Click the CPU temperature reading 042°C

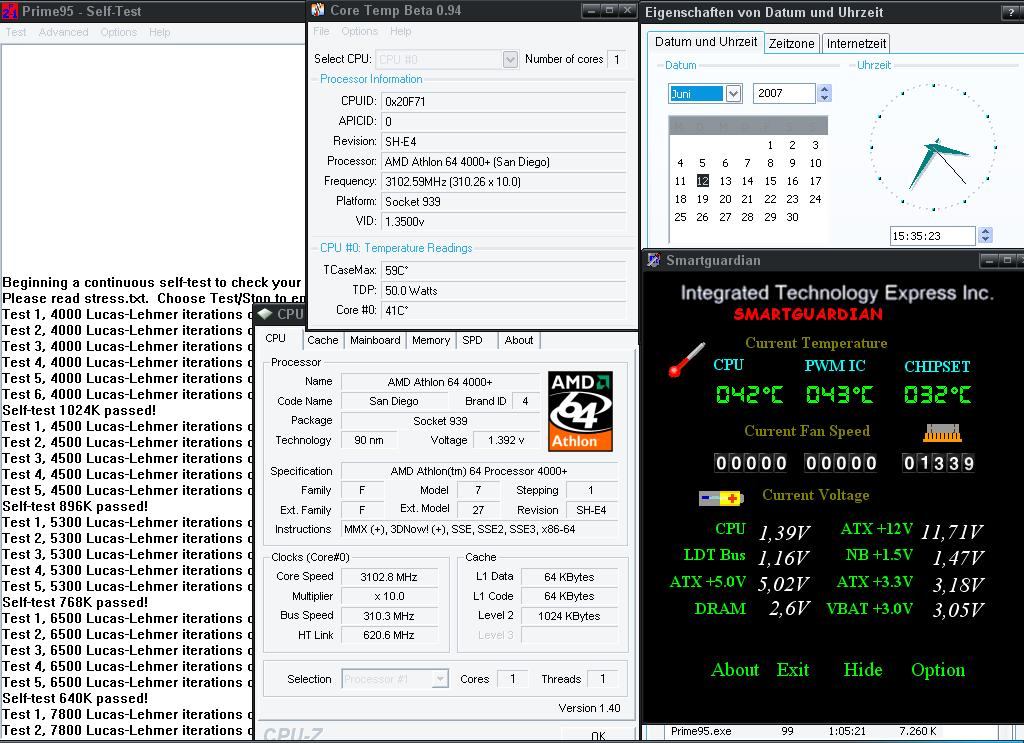point(749,394)
